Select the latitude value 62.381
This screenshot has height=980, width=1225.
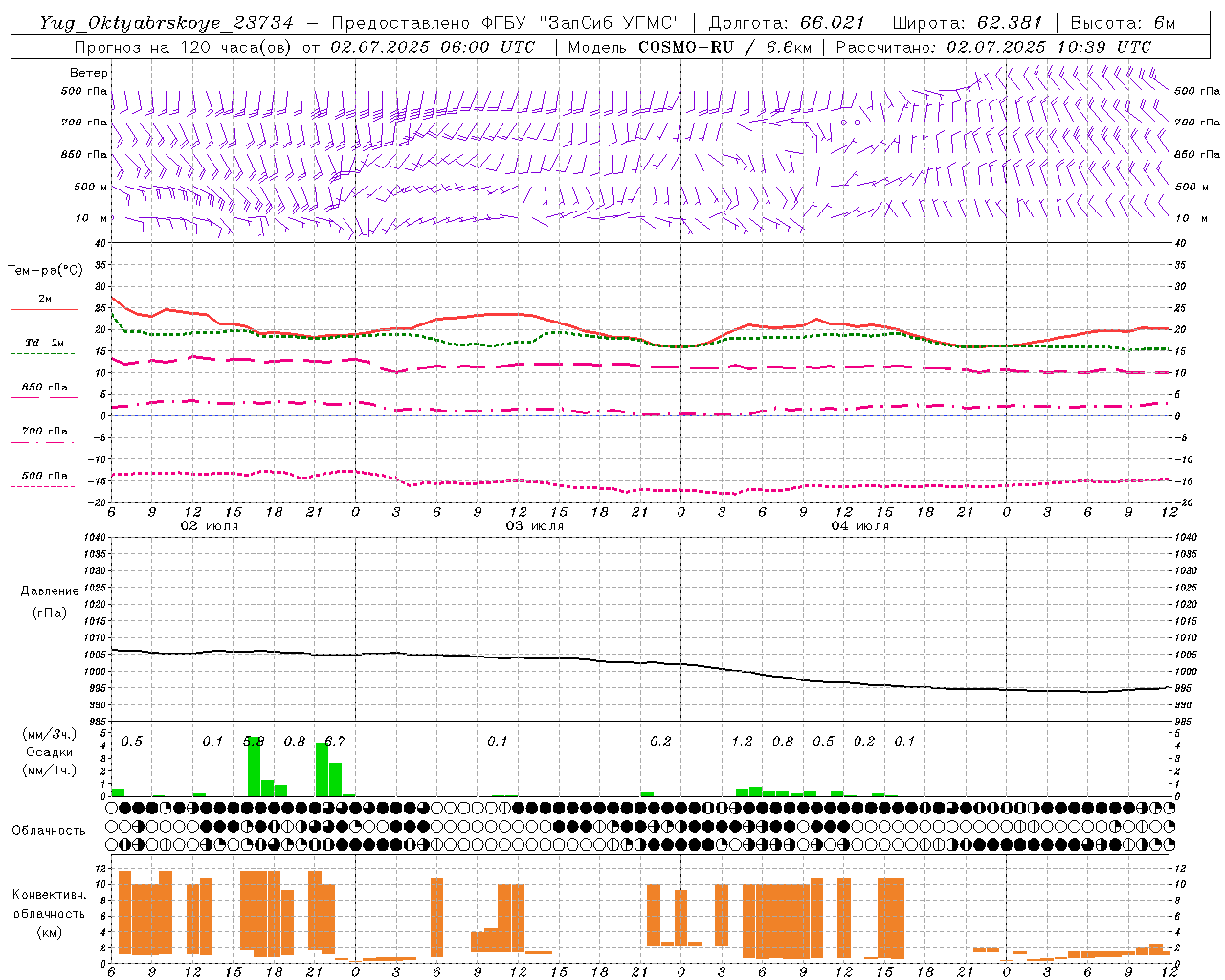click(1010, 23)
